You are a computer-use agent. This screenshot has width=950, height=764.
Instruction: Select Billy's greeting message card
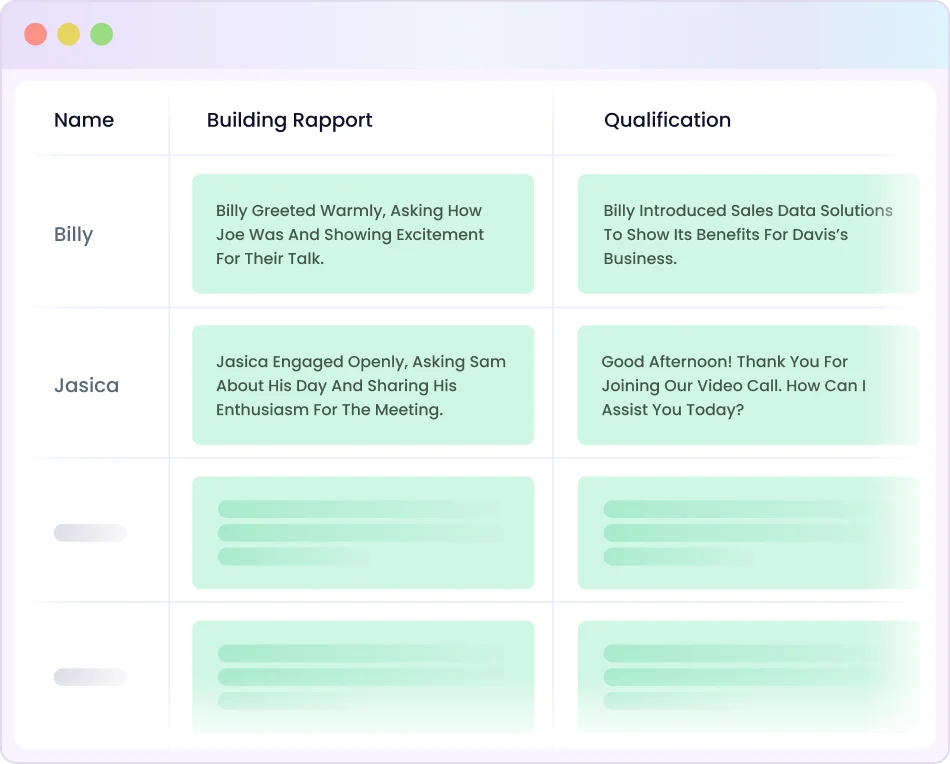(x=362, y=234)
